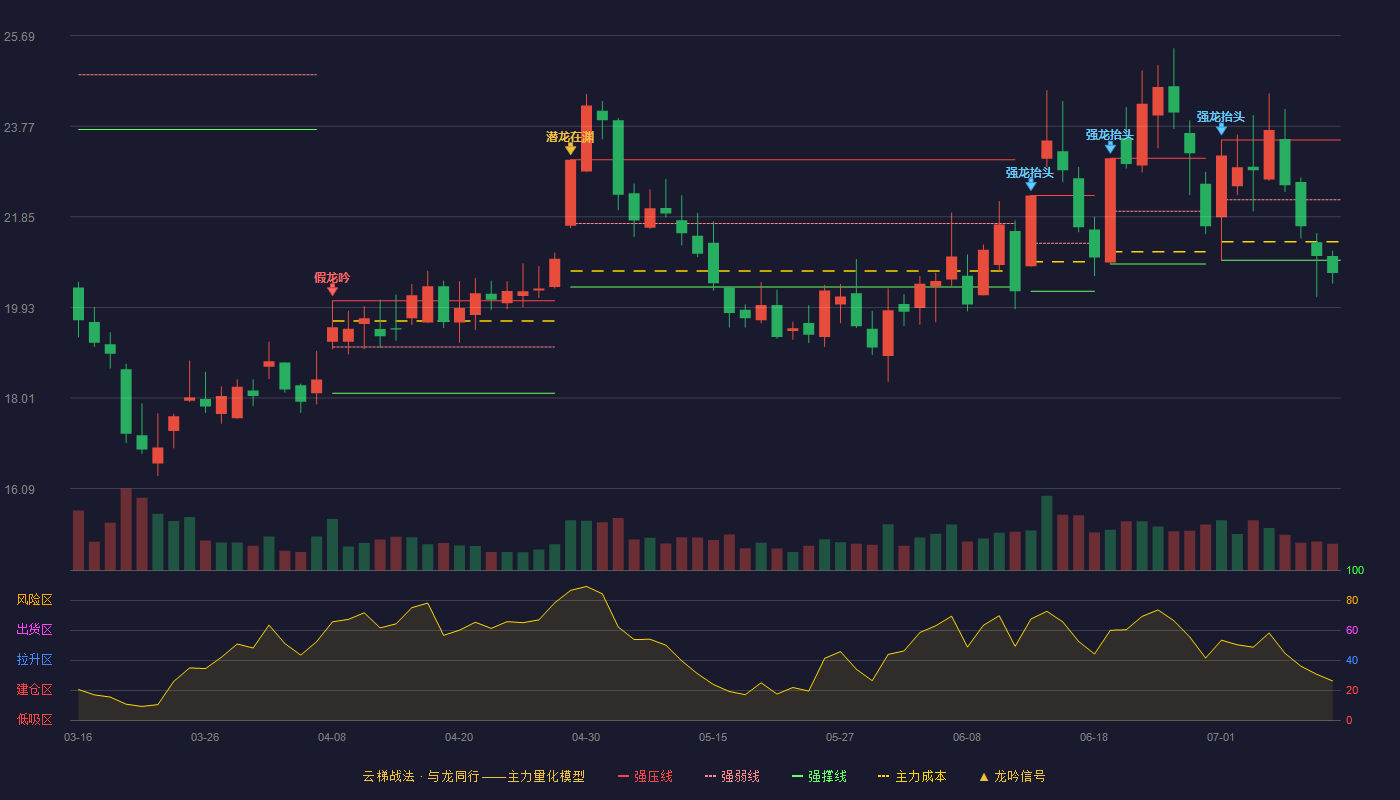The height and width of the screenshot is (800, 1400).
Task: Toggle the 主力成本 legend series
Action: [912, 776]
